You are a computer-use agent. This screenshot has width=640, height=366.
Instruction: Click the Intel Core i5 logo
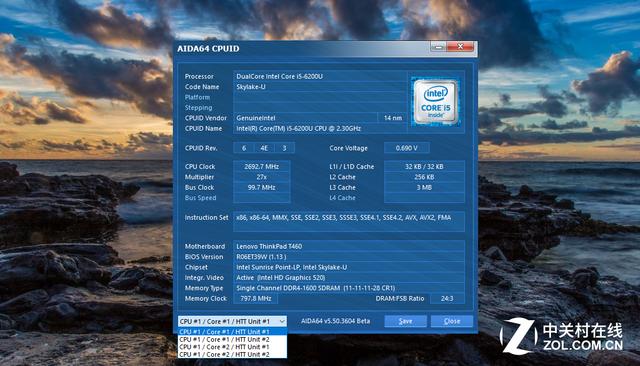(x=436, y=102)
